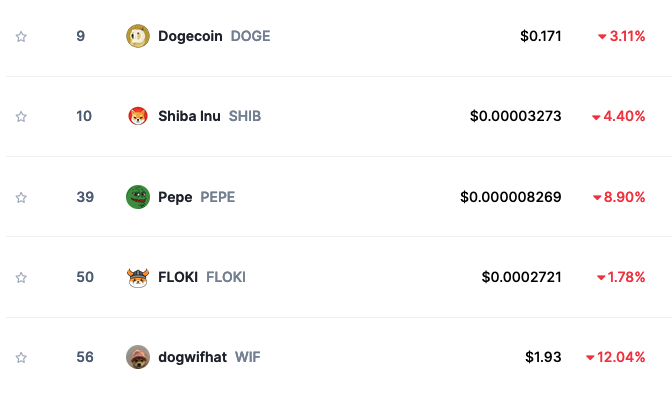Toggle the Shiba Inu watchlist star

point(21,117)
